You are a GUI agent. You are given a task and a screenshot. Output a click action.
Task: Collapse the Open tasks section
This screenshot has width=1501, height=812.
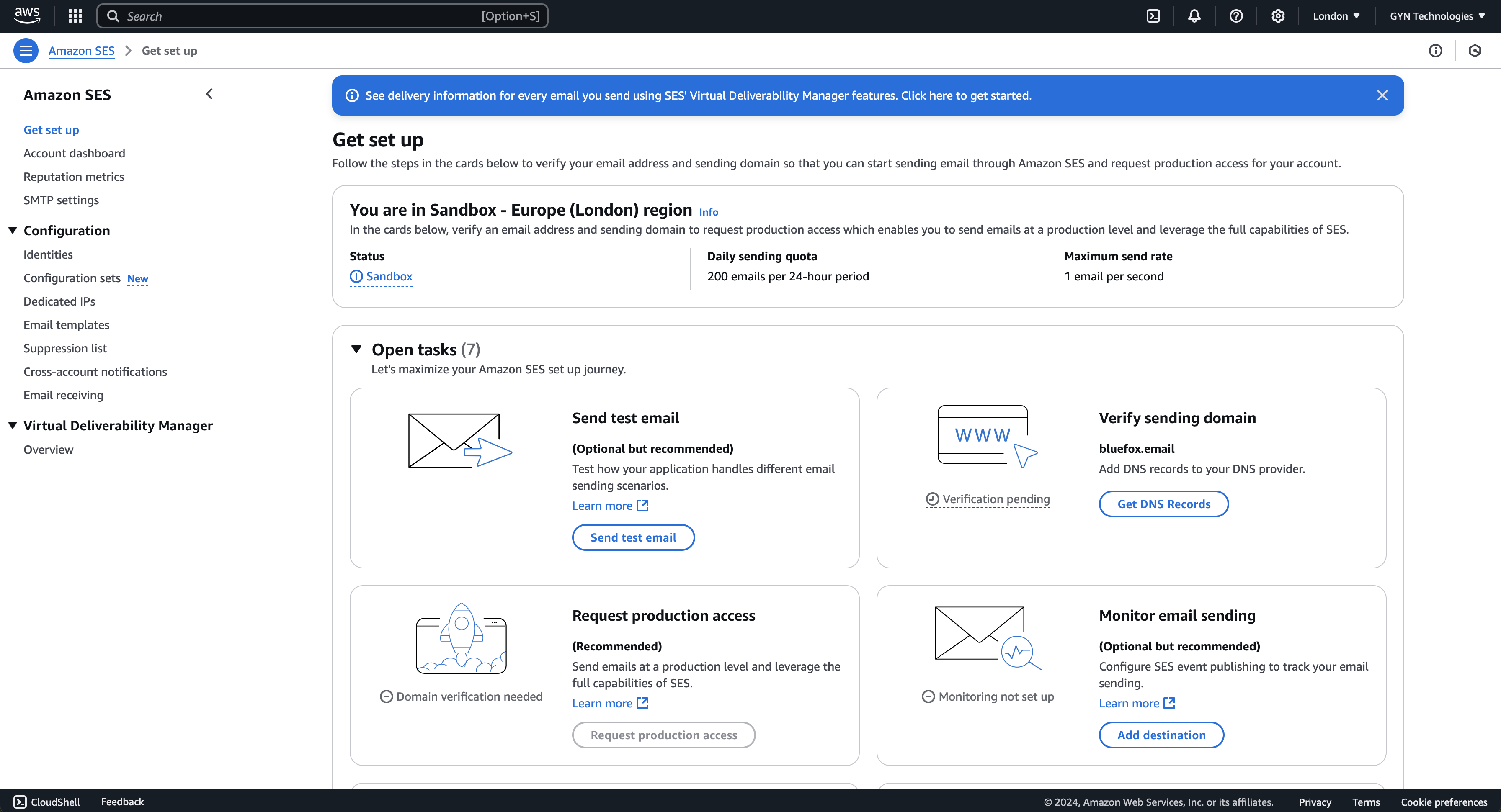[x=357, y=349]
